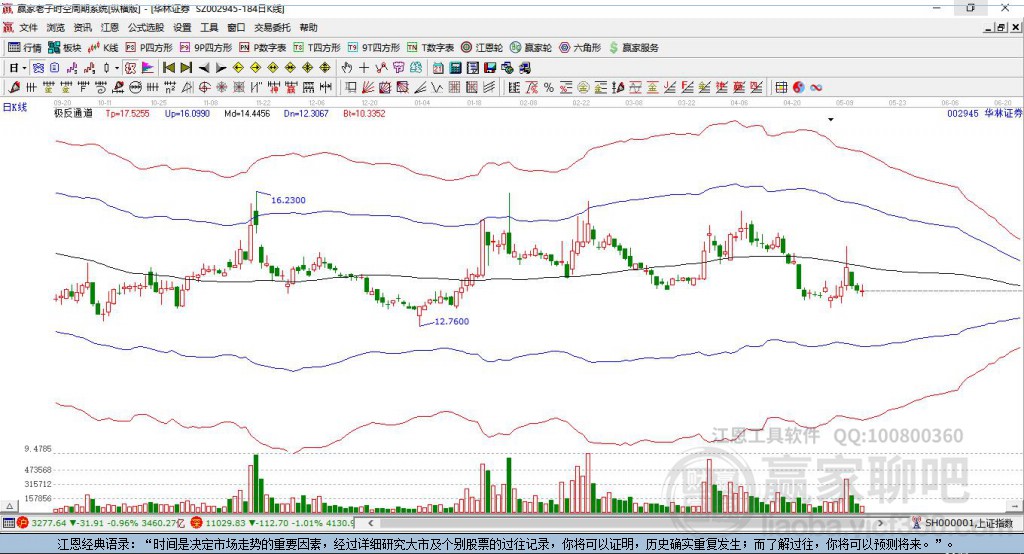Open the T四方形 tool
Viewport: 1024px width, 554px height.
317,48
